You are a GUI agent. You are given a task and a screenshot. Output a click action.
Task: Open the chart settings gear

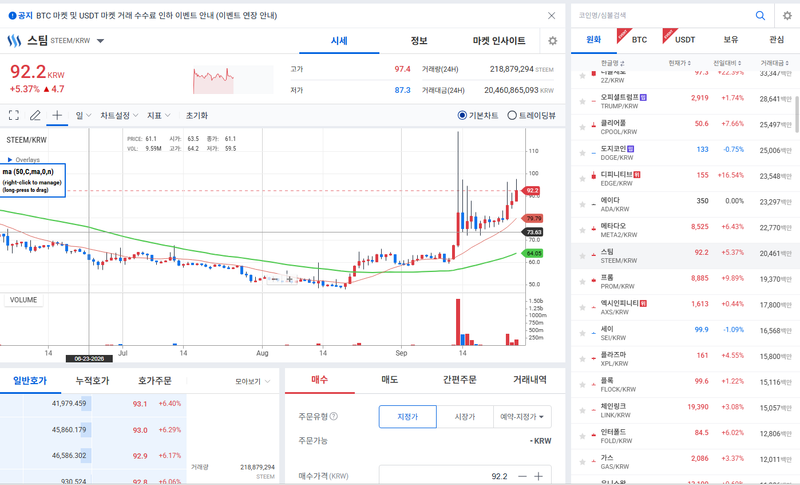553,41
